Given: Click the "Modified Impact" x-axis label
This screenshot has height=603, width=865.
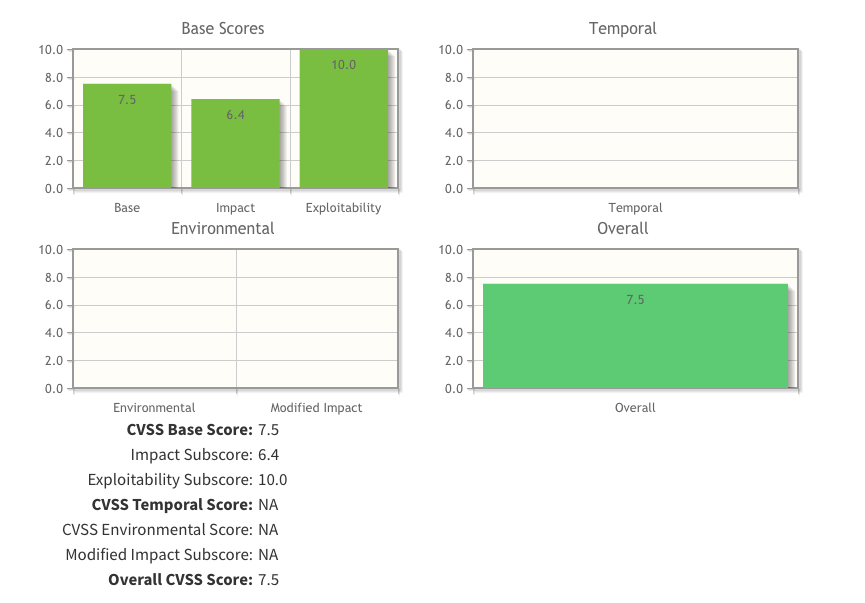Looking at the screenshot, I should [316, 408].
